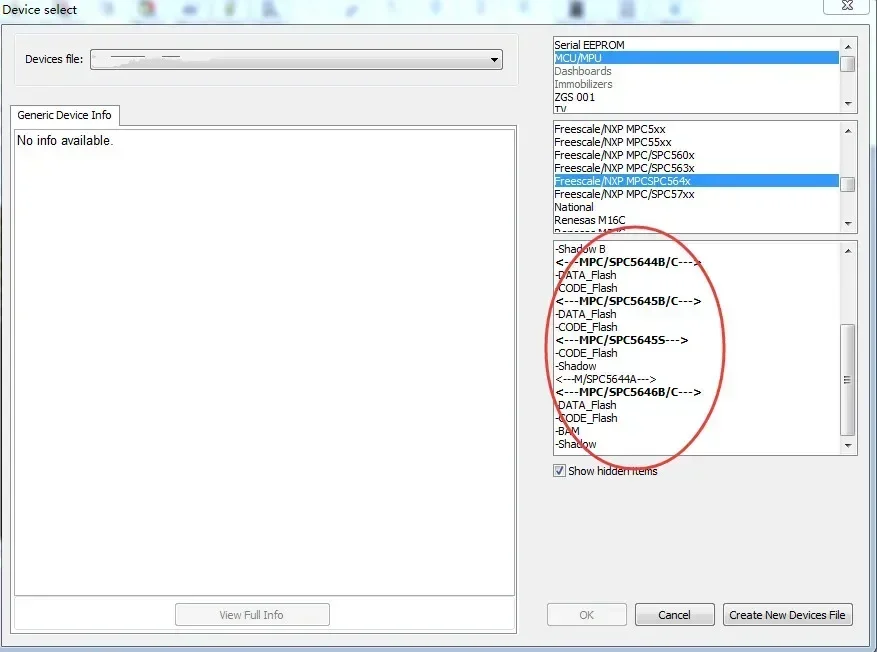Select the MPC/SPC5646B/C header row
877x652 pixels.
coord(696,392)
